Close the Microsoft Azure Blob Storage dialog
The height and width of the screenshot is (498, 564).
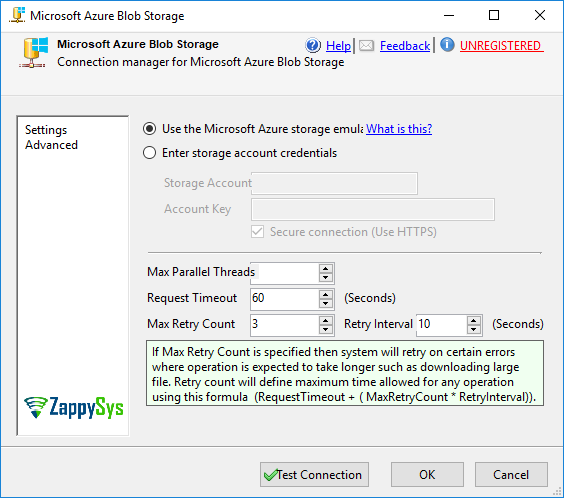tap(540, 15)
